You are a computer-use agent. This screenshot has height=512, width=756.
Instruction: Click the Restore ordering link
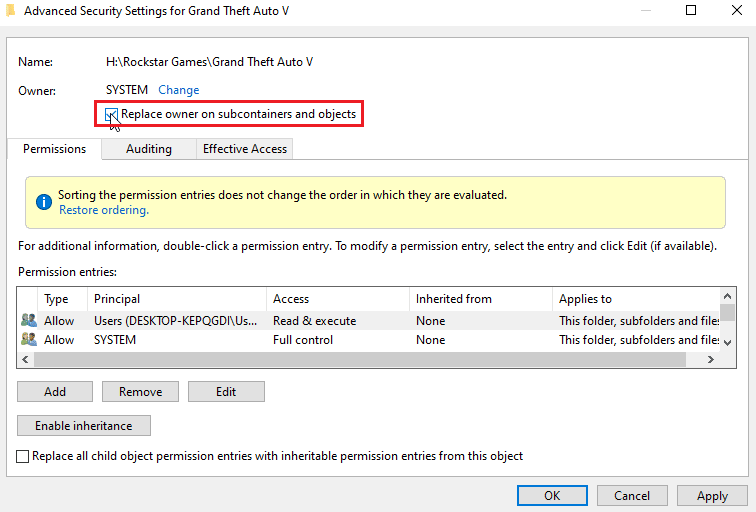104,210
